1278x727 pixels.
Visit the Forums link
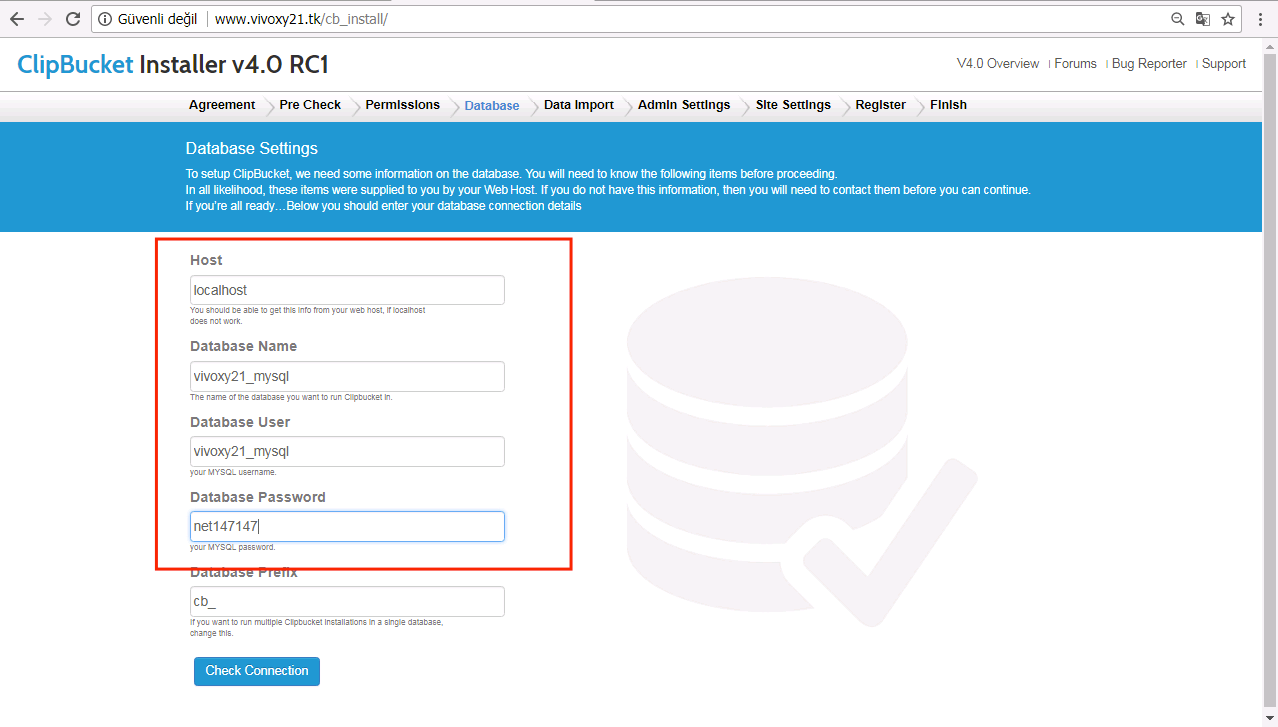coord(1075,63)
